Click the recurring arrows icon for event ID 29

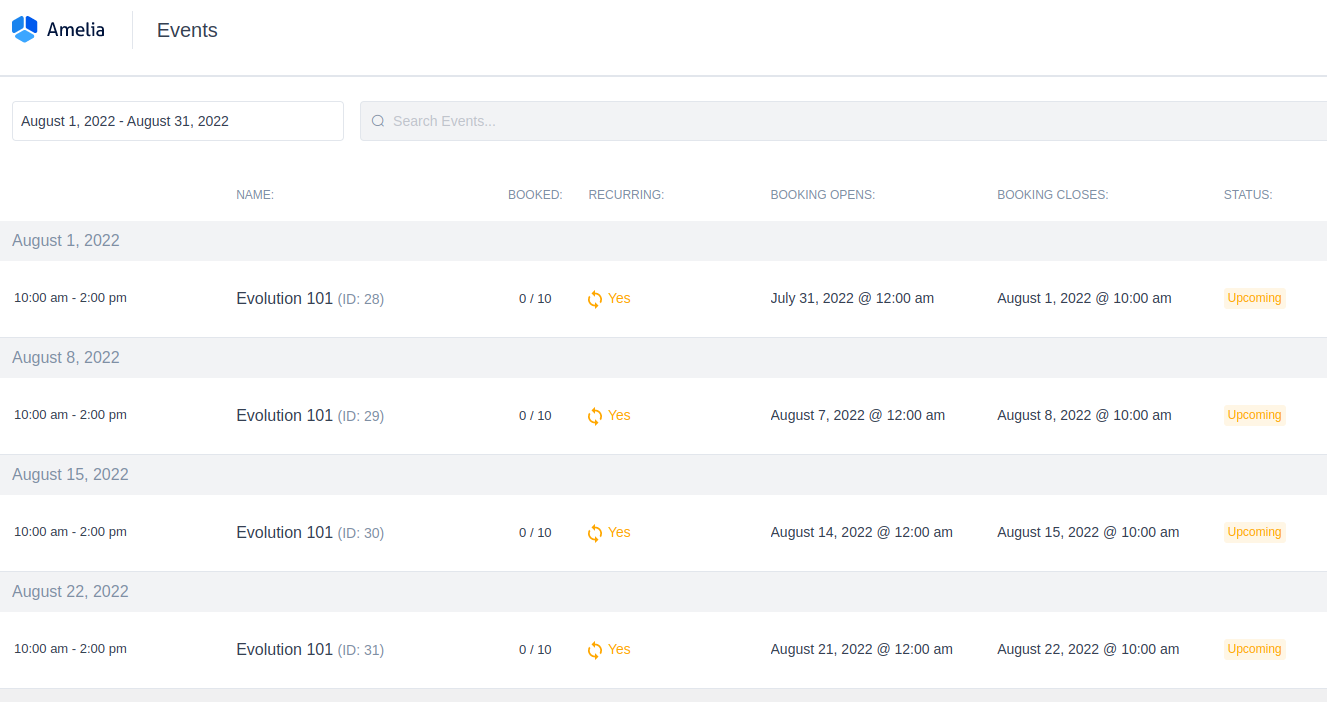click(x=594, y=415)
